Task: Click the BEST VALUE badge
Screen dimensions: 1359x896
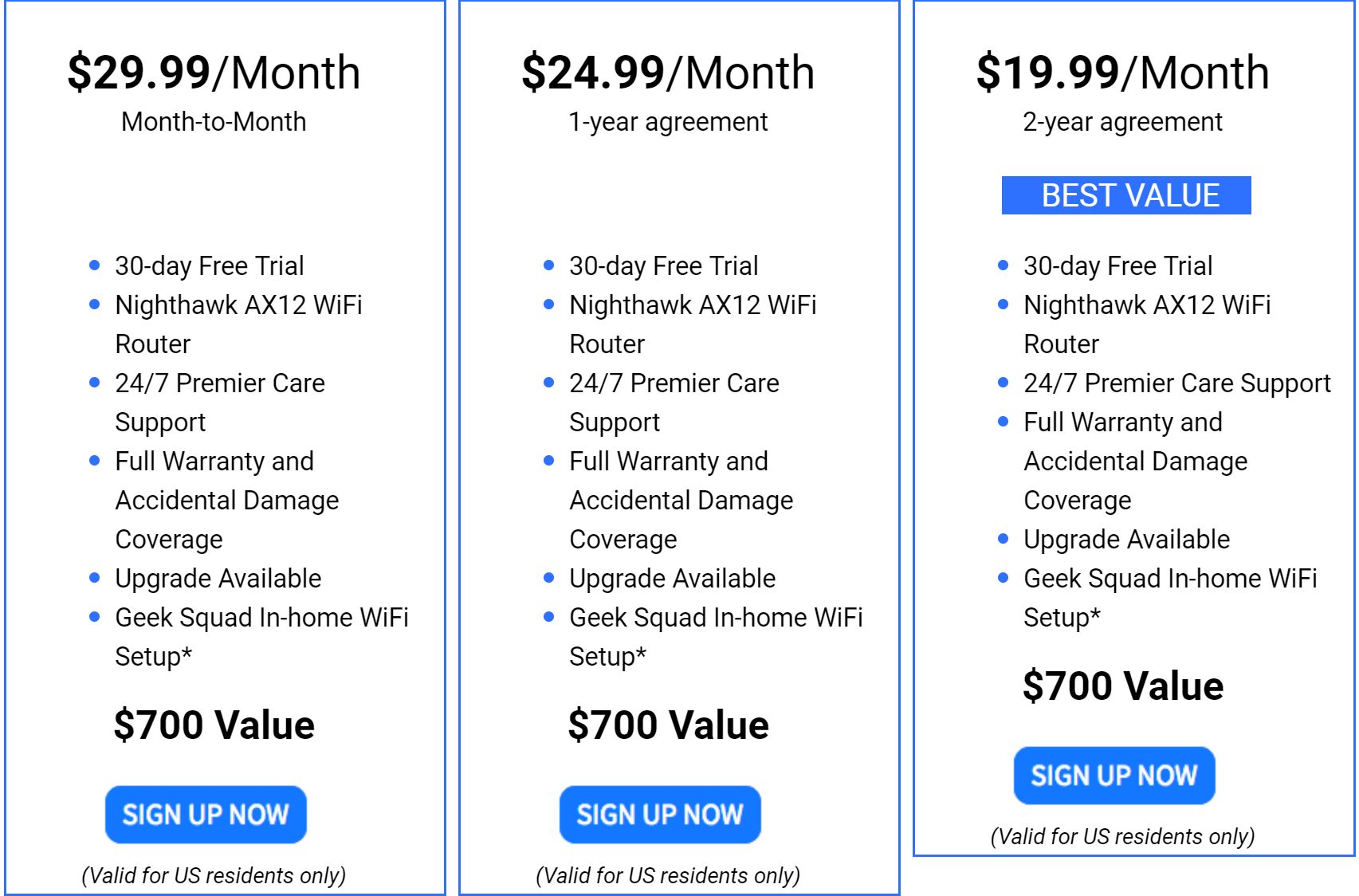Action: click(x=1125, y=195)
